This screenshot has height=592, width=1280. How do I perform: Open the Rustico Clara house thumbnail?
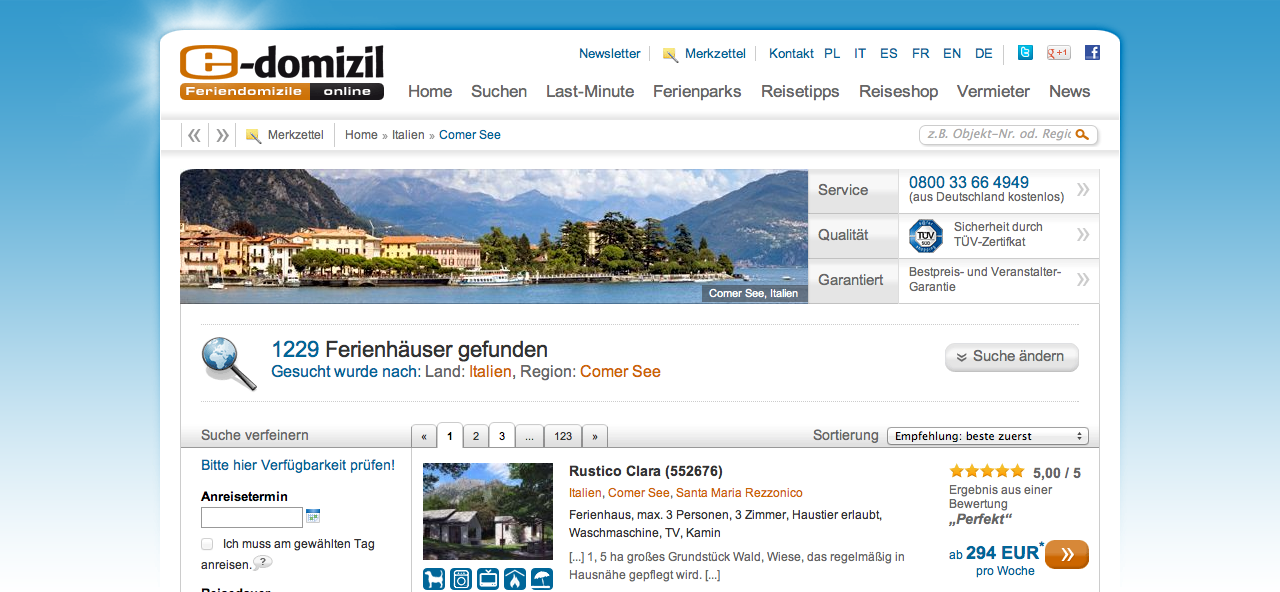[x=487, y=511]
